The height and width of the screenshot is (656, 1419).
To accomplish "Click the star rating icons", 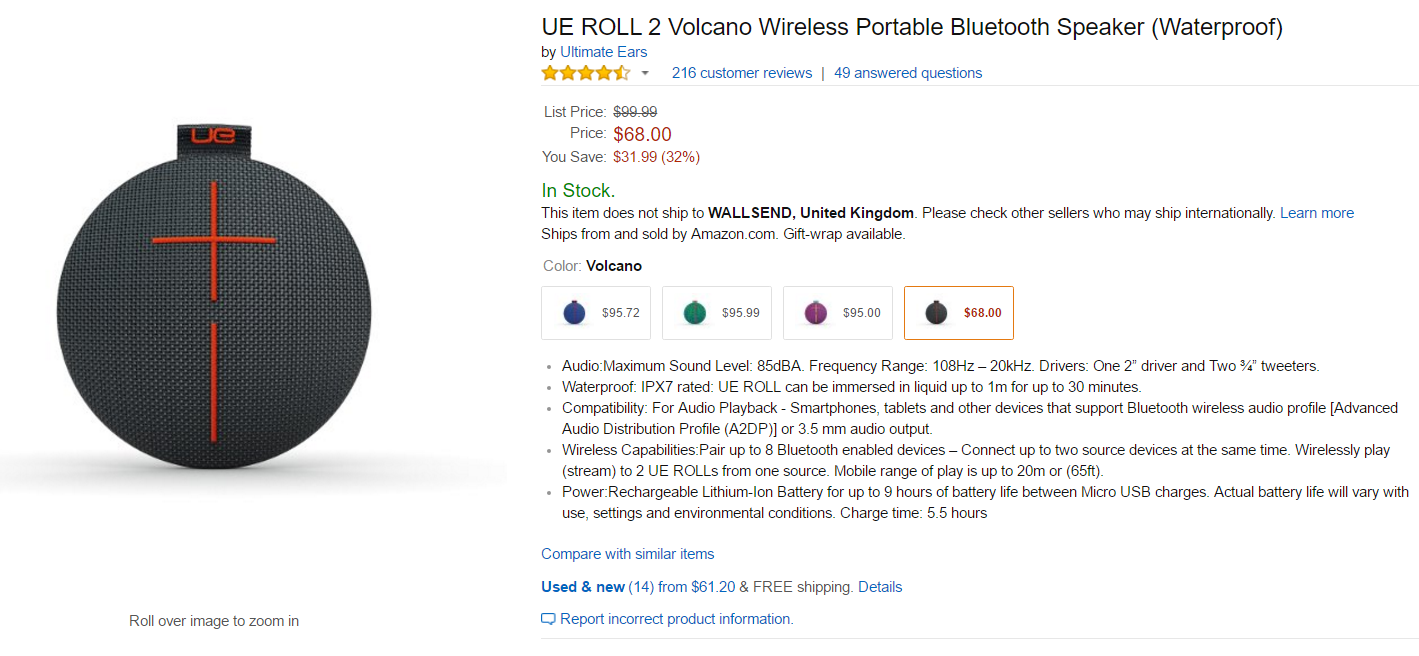I will click(585, 73).
